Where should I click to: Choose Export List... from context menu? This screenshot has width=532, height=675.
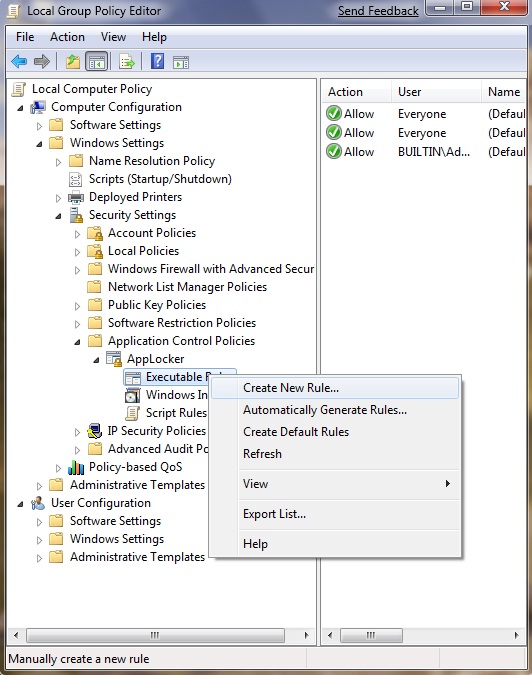(x=335, y=514)
